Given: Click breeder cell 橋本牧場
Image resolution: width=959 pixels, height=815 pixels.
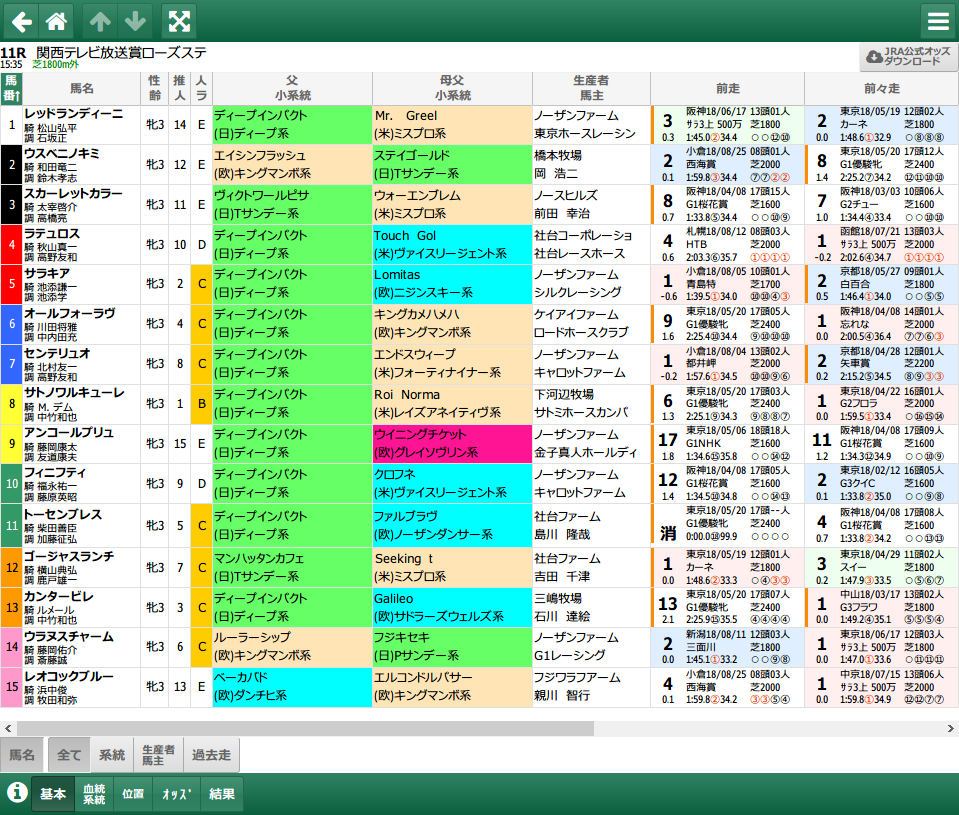Looking at the screenshot, I should [591, 164].
